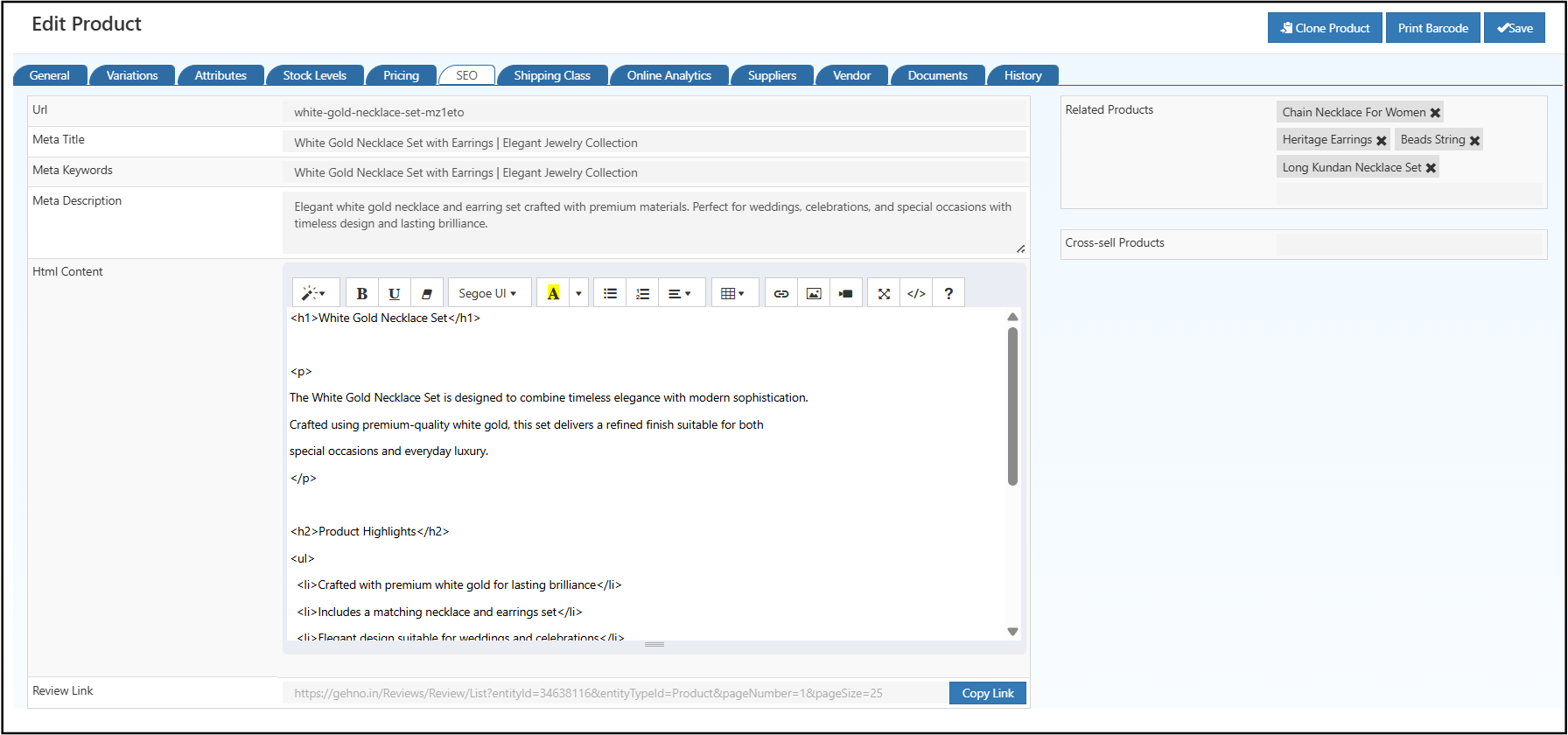Click the eraser remove-format icon
The width and height of the screenshot is (1568, 735).
point(426,293)
